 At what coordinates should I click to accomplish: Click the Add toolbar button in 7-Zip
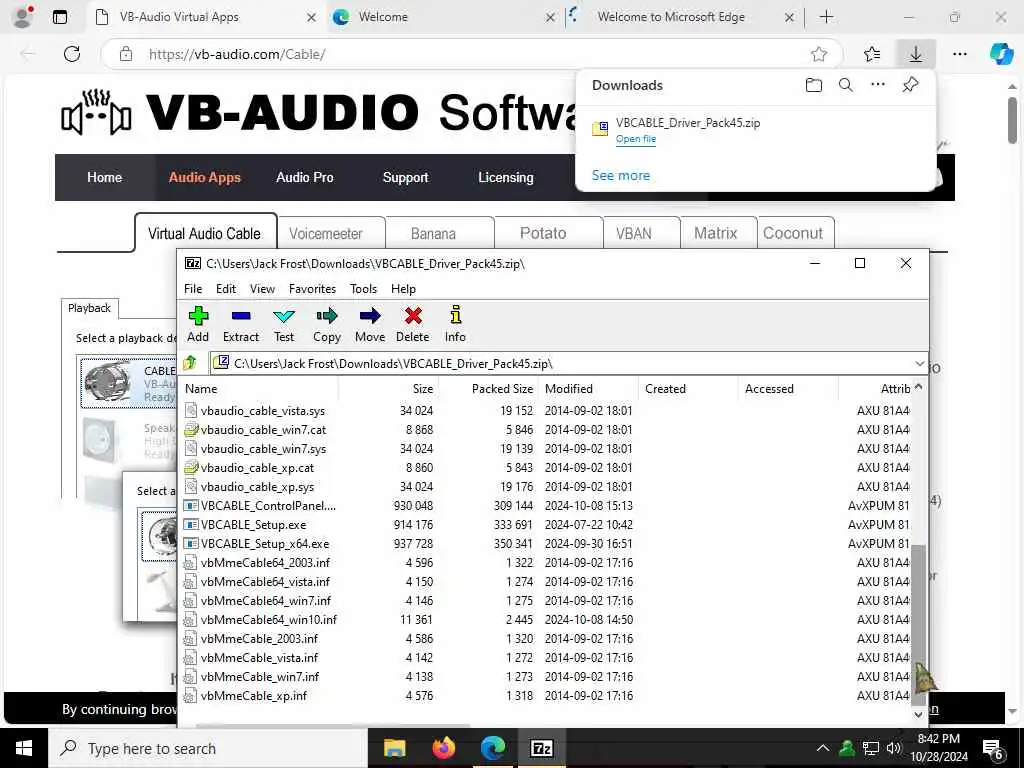click(198, 324)
